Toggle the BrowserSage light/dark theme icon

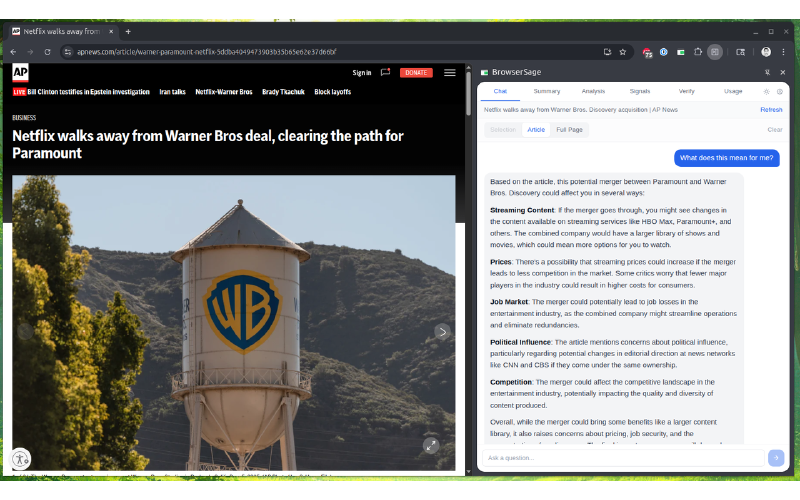[766, 91]
